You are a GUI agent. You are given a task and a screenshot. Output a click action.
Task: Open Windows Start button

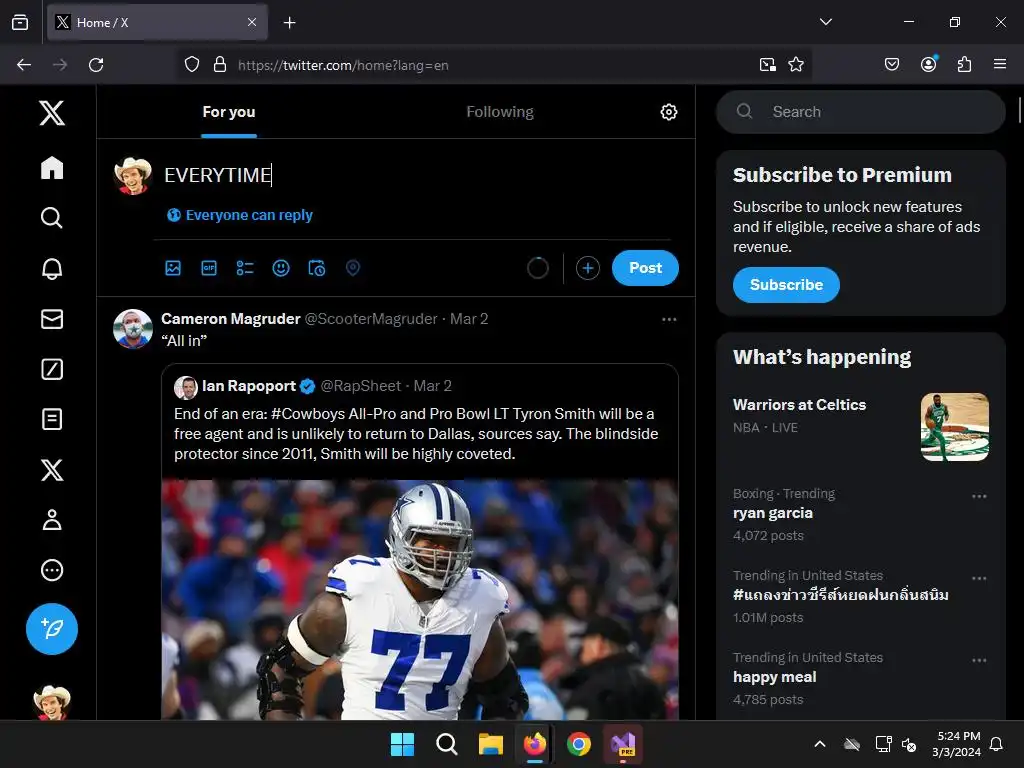(402, 744)
